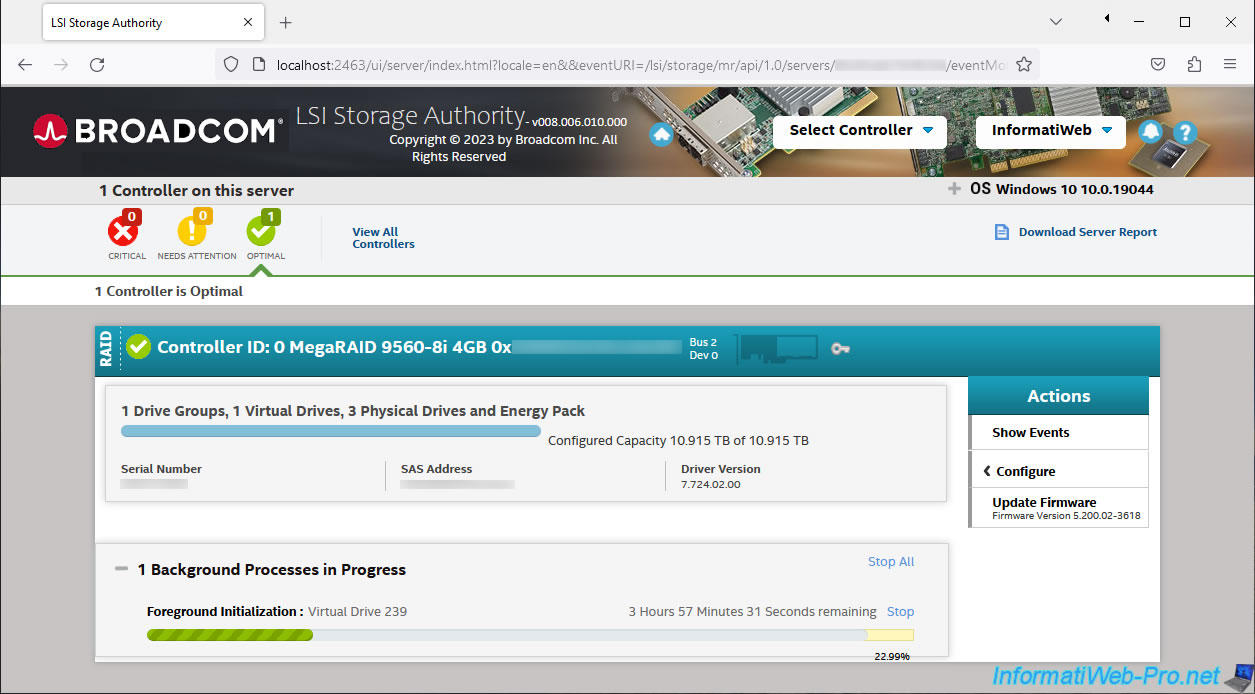Click the '1 Controller on this server' text
1255x694 pixels.
pyautogui.click(x=196, y=190)
